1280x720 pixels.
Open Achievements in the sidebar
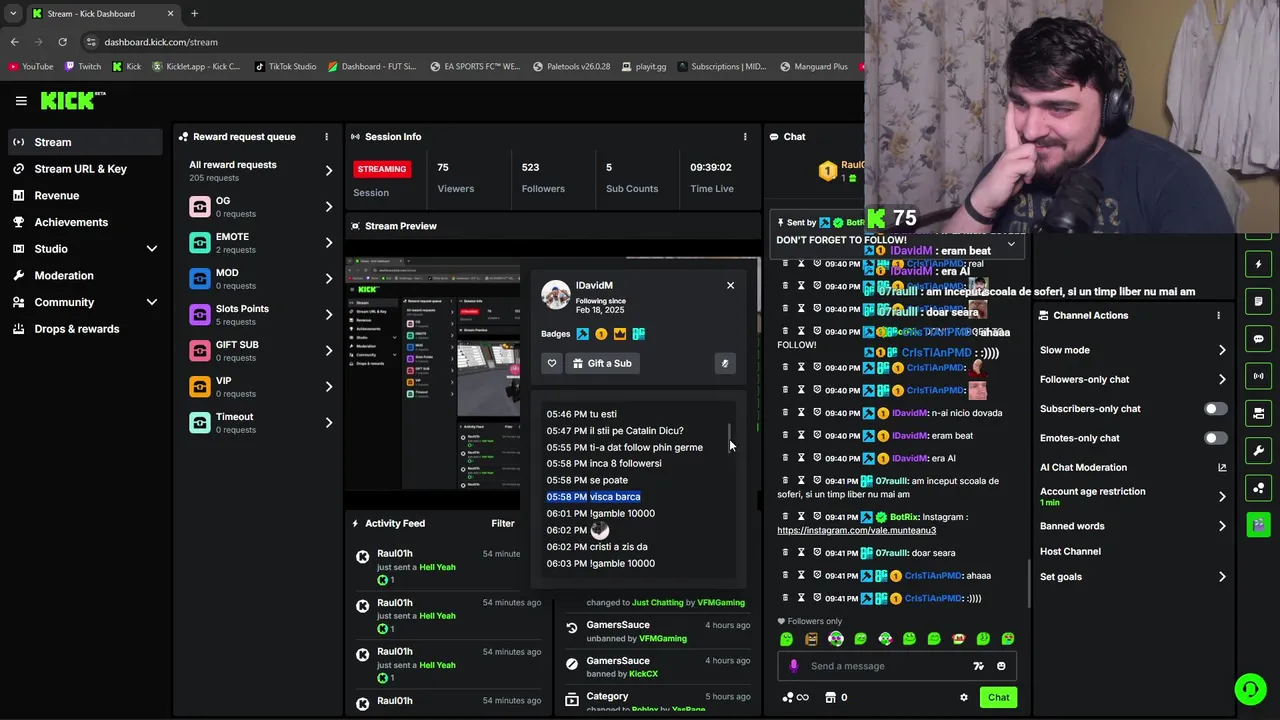coord(85,222)
